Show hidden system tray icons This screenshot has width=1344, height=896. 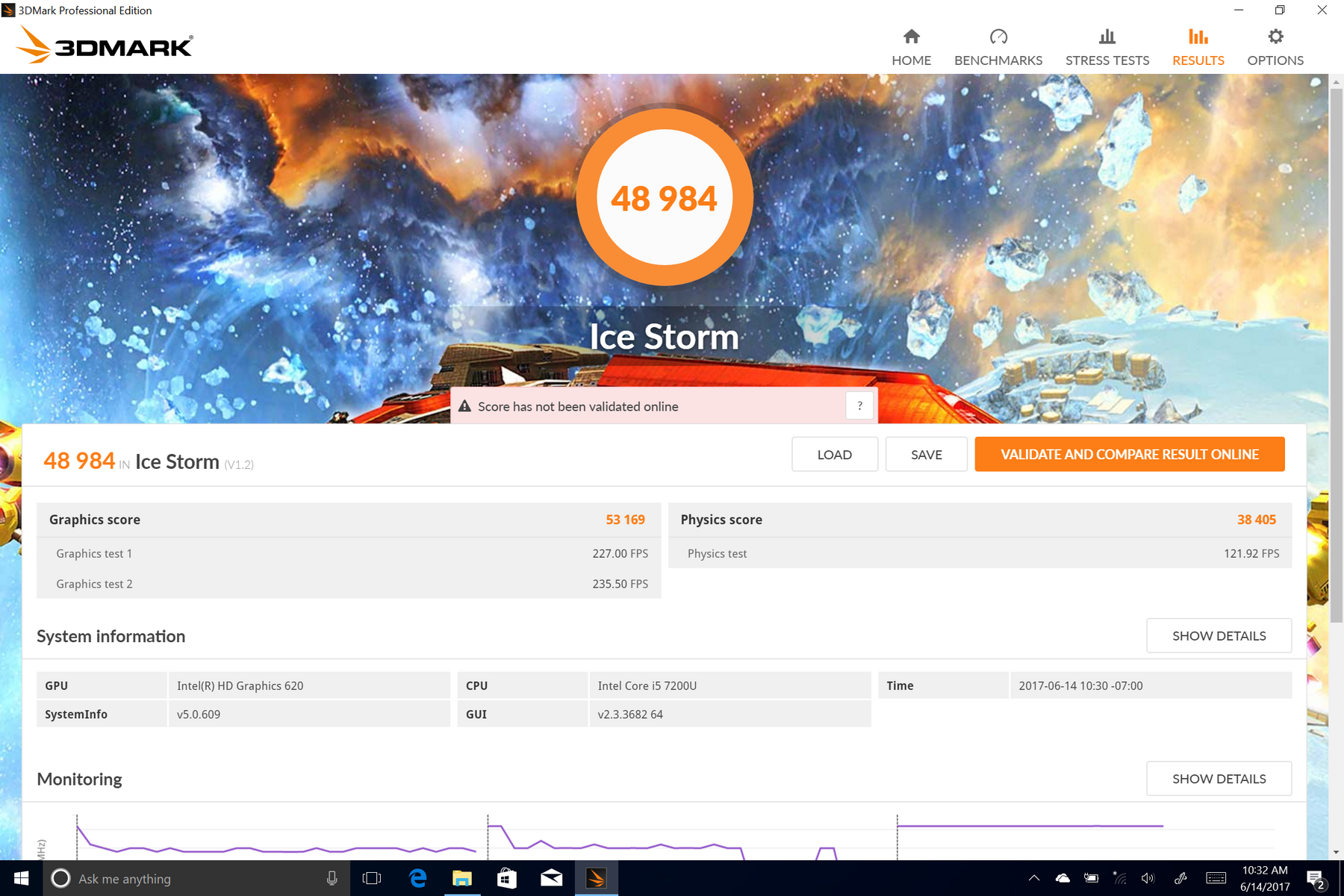click(1034, 878)
